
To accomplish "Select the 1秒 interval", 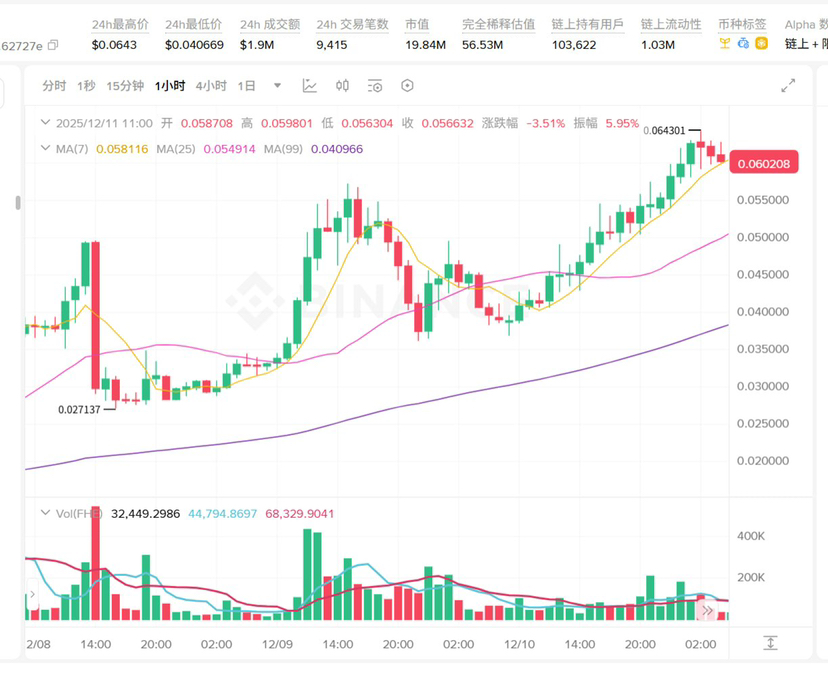I will [x=86, y=86].
